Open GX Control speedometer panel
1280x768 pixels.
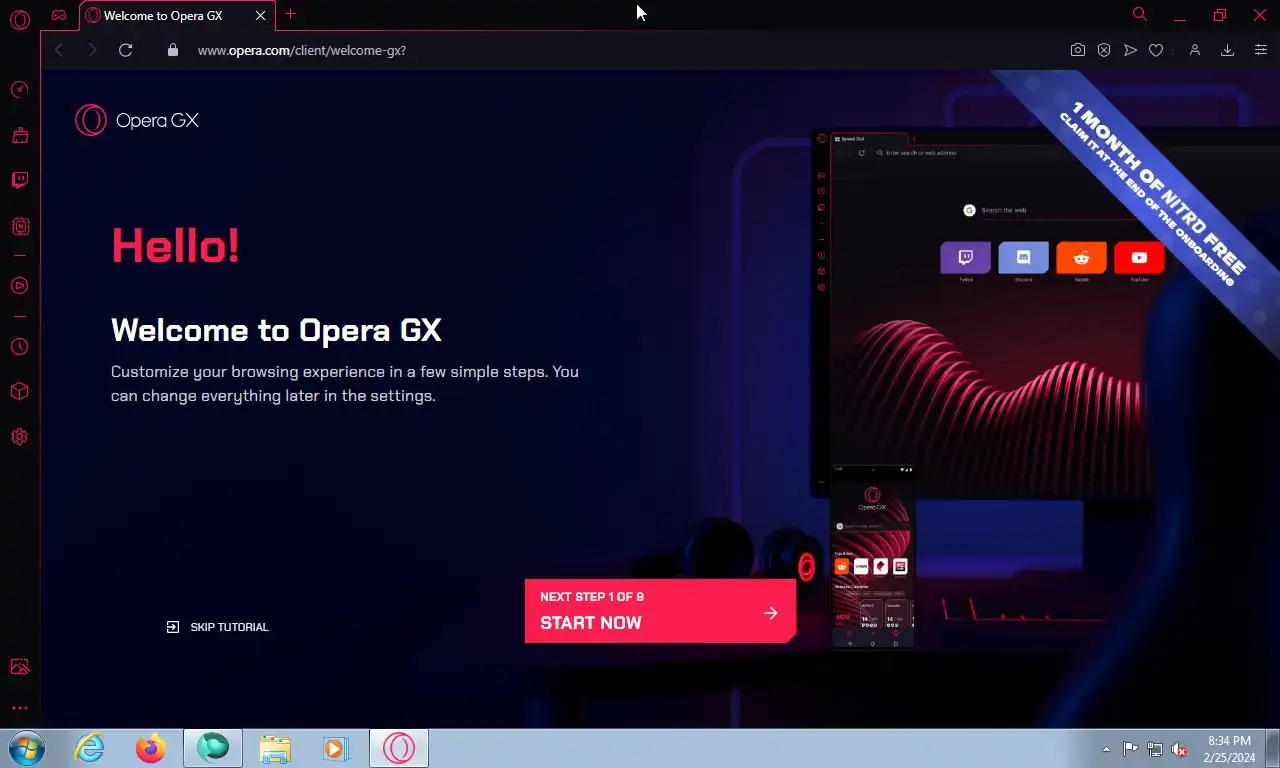[19, 90]
